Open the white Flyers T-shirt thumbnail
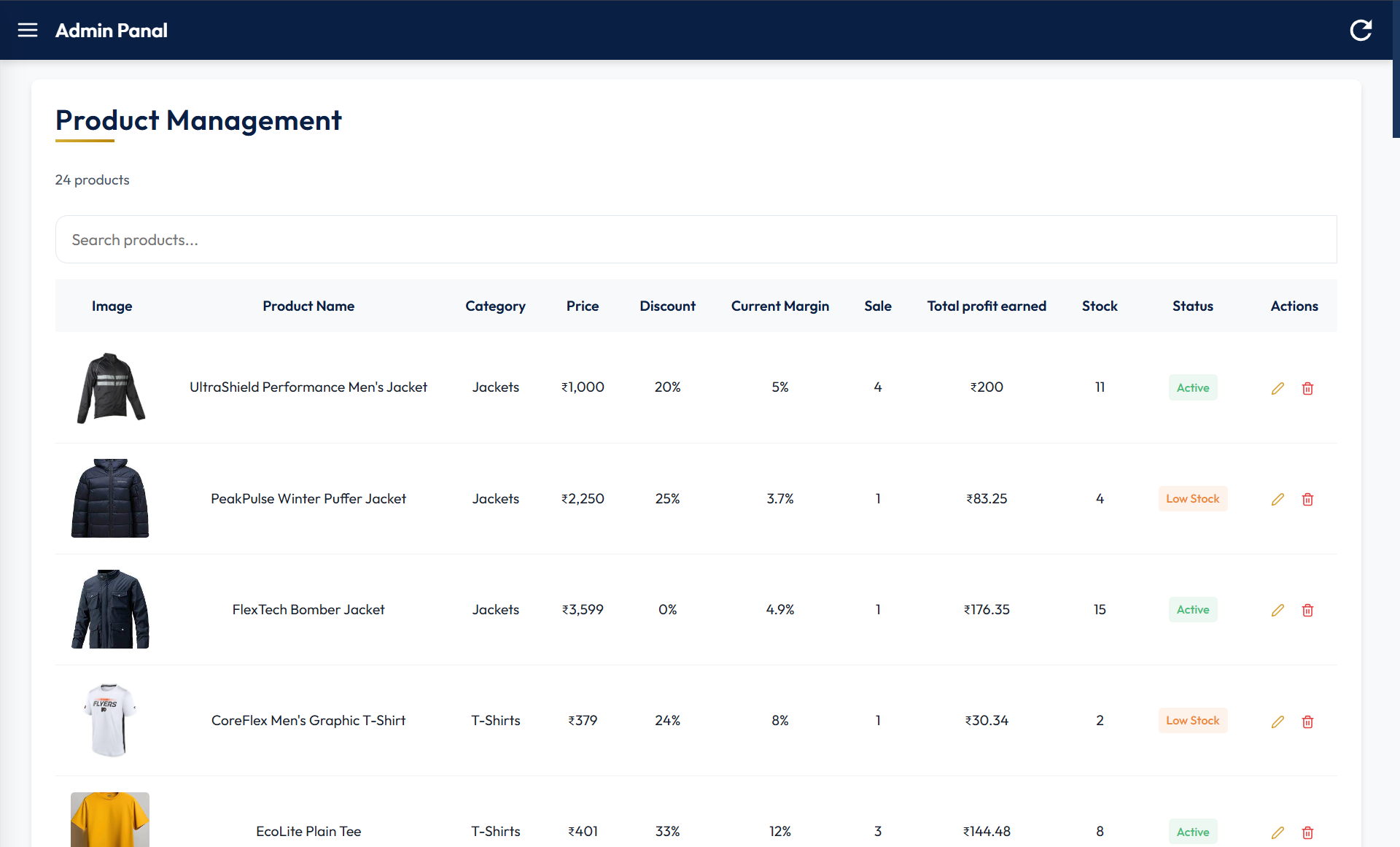The height and width of the screenshot is (847, 1400). (x=110, y=720)
